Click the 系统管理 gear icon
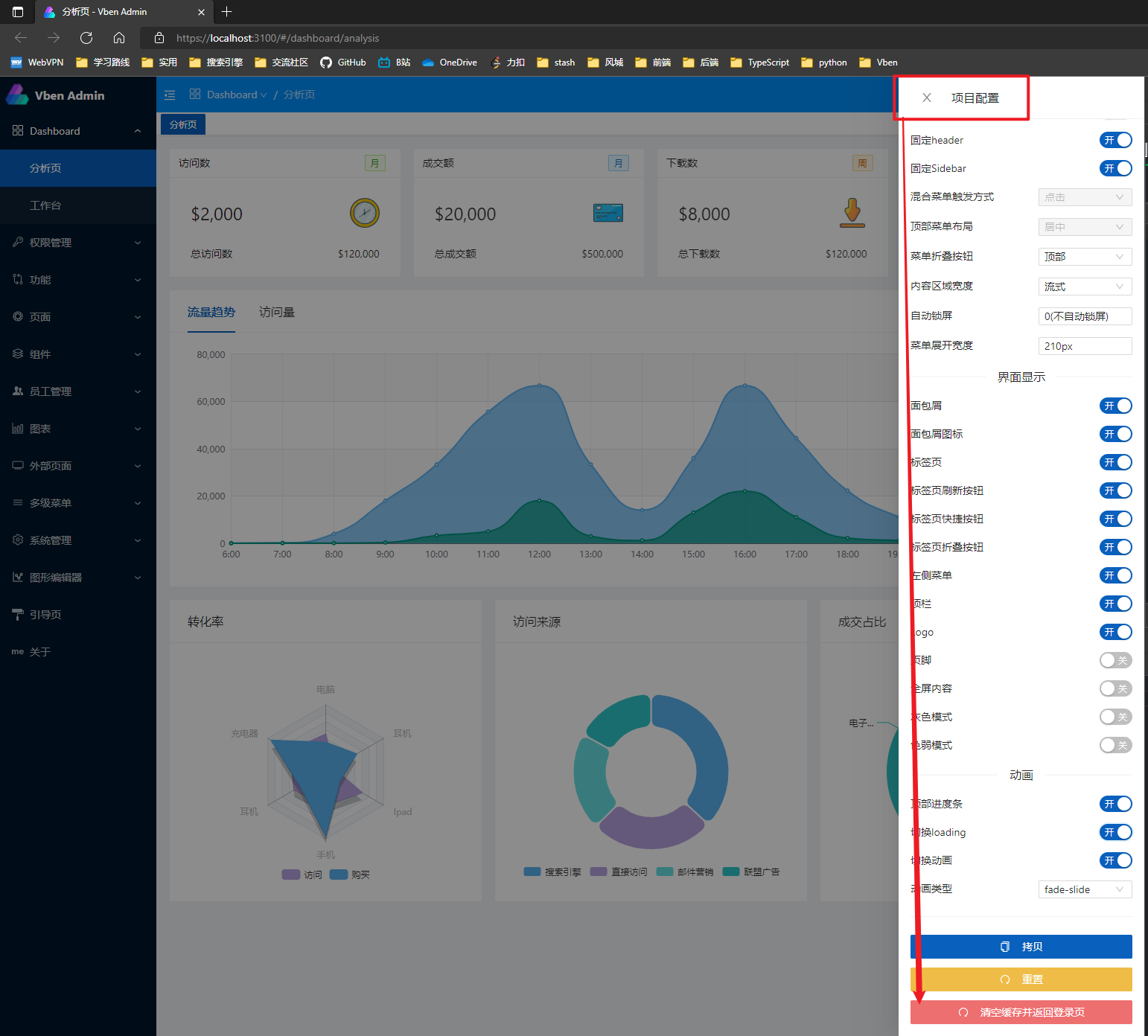Image resolution: width=1148 pixels, height=1036 pixels. click(18, 540)
